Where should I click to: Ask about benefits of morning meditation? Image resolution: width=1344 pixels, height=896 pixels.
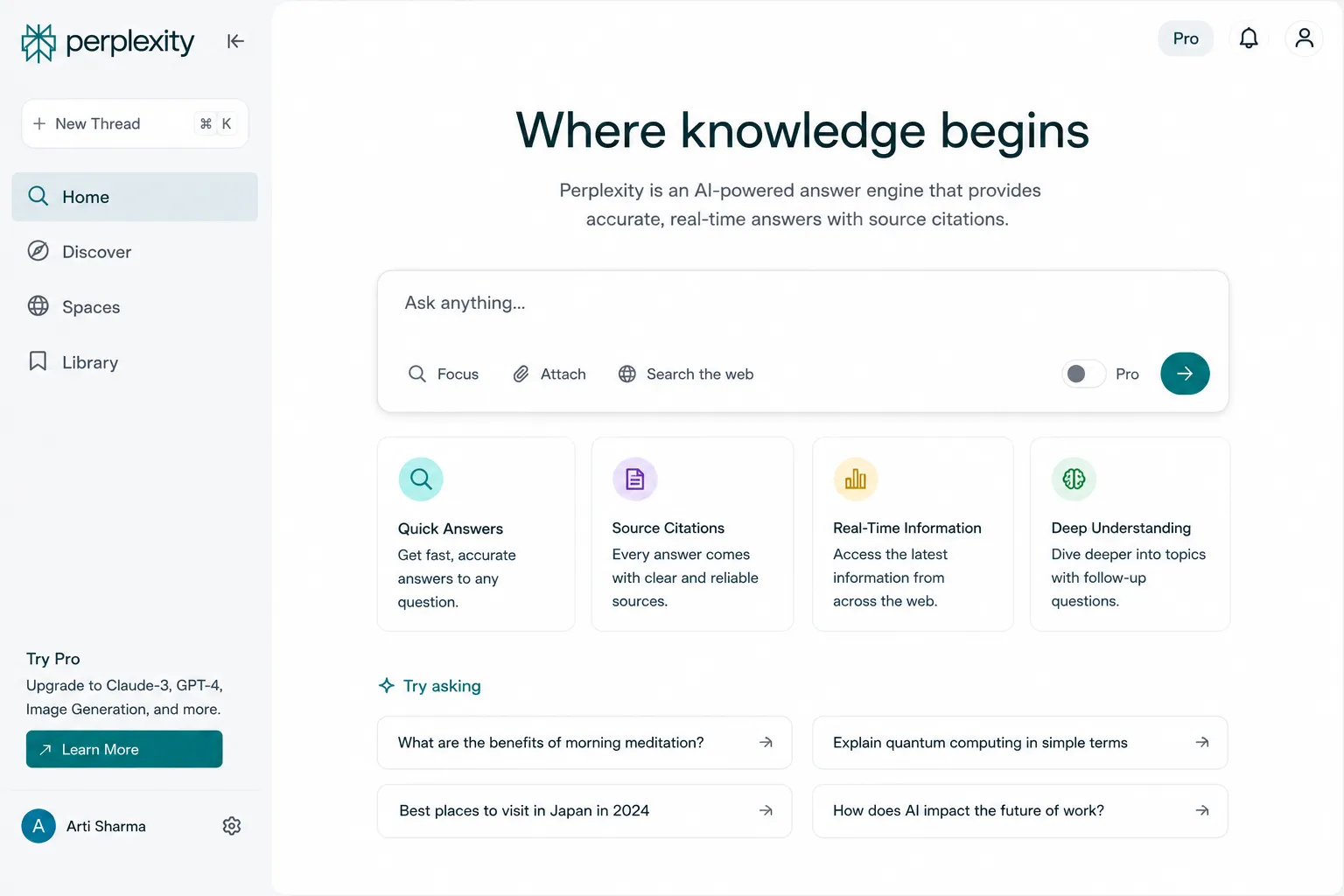pos(584,743)
